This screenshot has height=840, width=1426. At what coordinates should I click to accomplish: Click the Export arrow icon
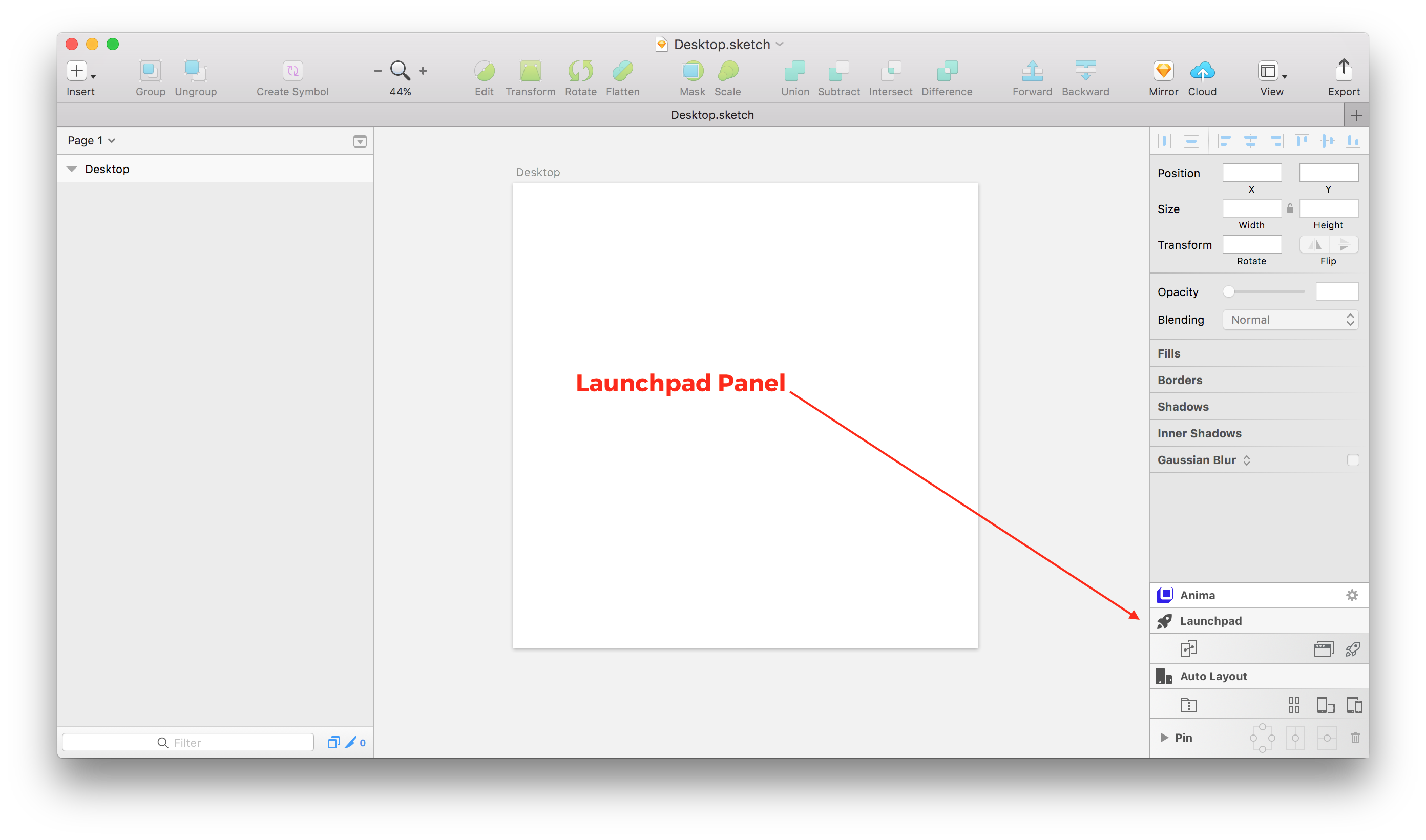(x=1344, y=71)
